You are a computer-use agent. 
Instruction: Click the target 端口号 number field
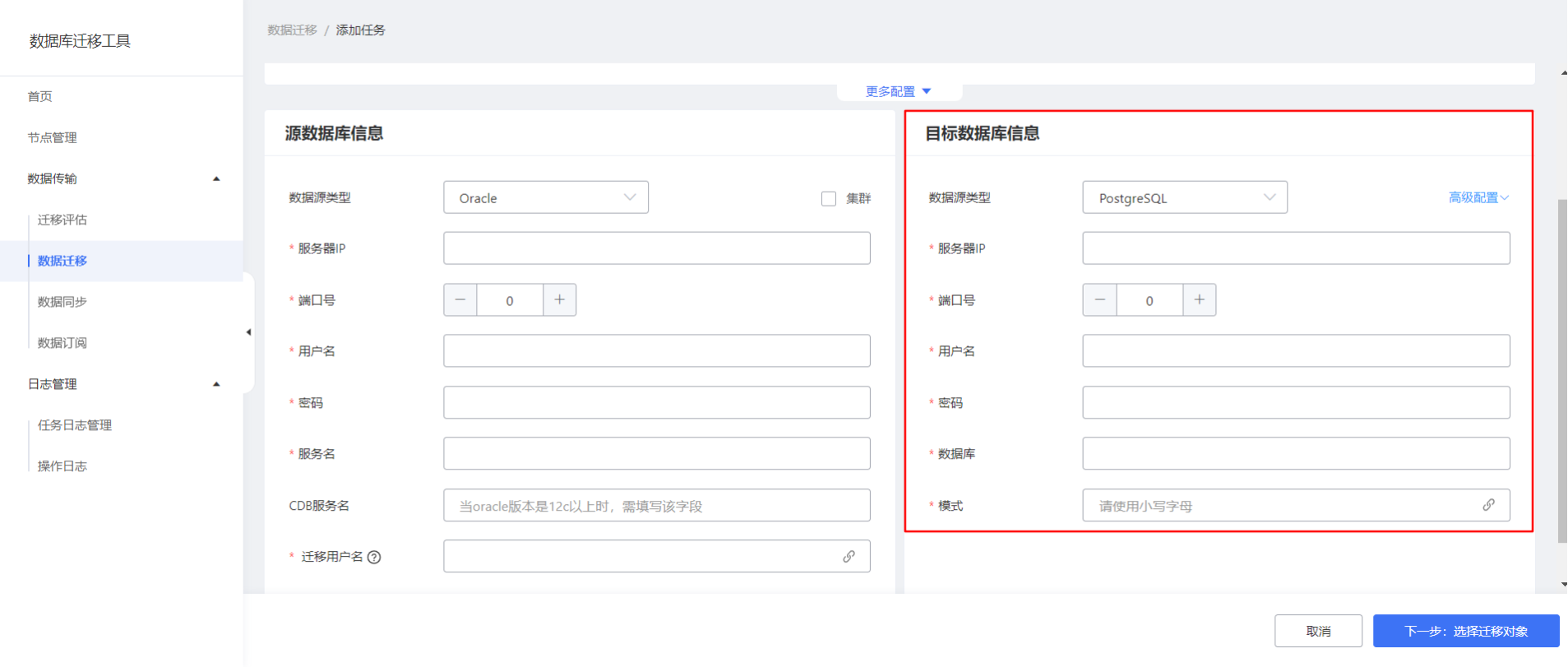1149,300
